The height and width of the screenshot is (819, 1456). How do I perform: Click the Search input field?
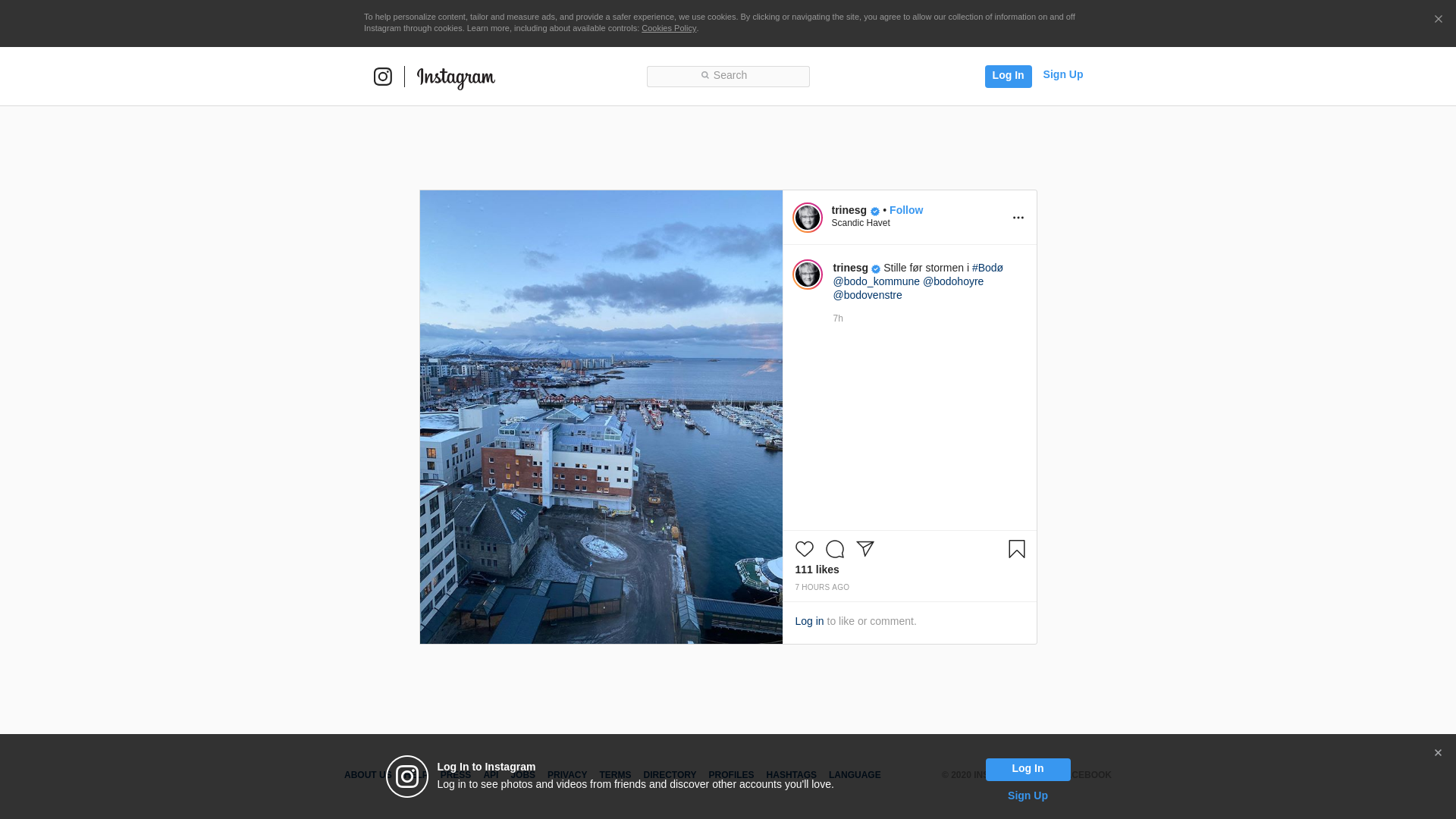pyautogui.click(x=728, y=77)
